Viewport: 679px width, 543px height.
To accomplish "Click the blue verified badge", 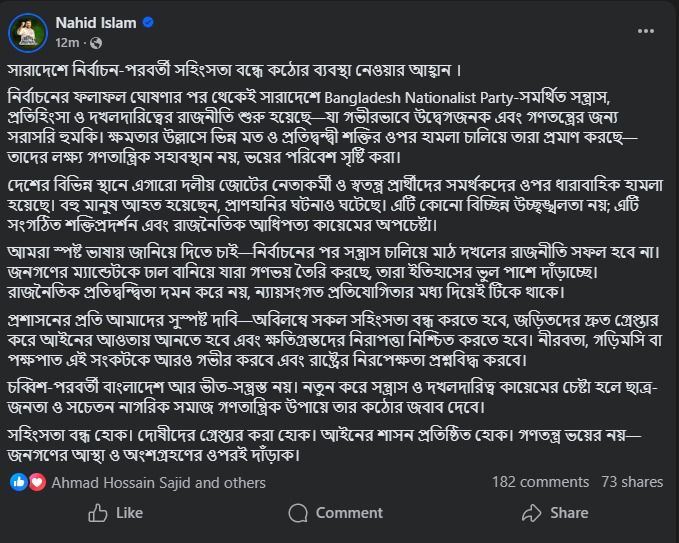I will pos(148,22).
